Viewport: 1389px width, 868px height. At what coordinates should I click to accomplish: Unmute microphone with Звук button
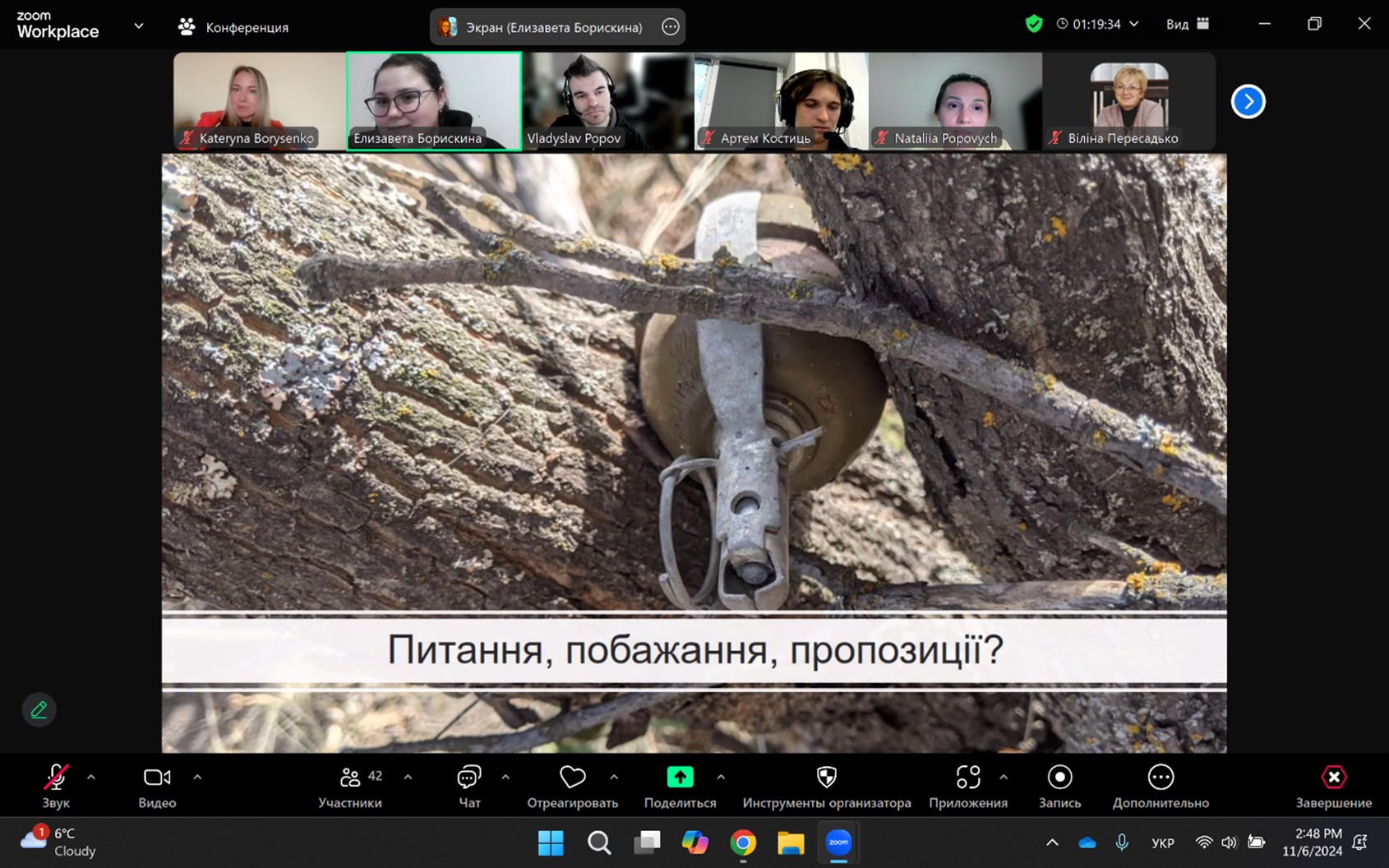(56, 778)
